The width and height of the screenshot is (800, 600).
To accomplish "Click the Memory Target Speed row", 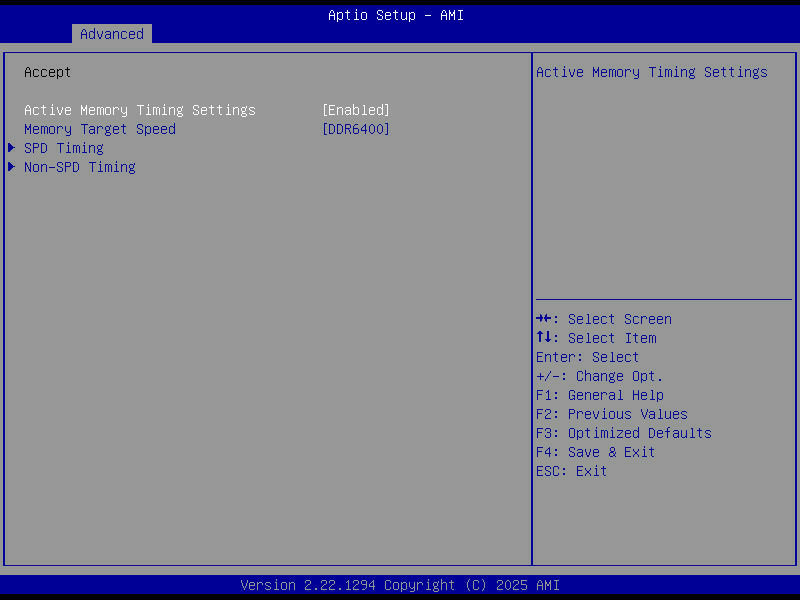I will pos(100,129).
